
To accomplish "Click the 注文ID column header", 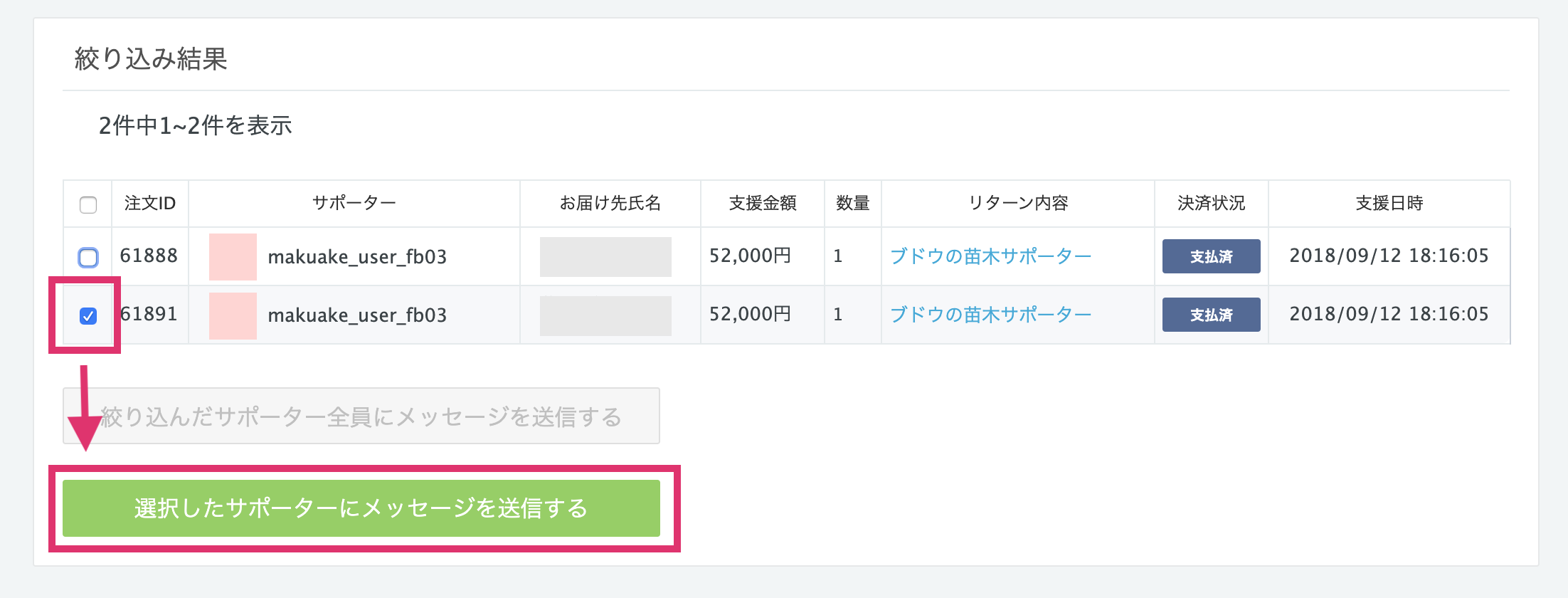I will tap(150, 204).
